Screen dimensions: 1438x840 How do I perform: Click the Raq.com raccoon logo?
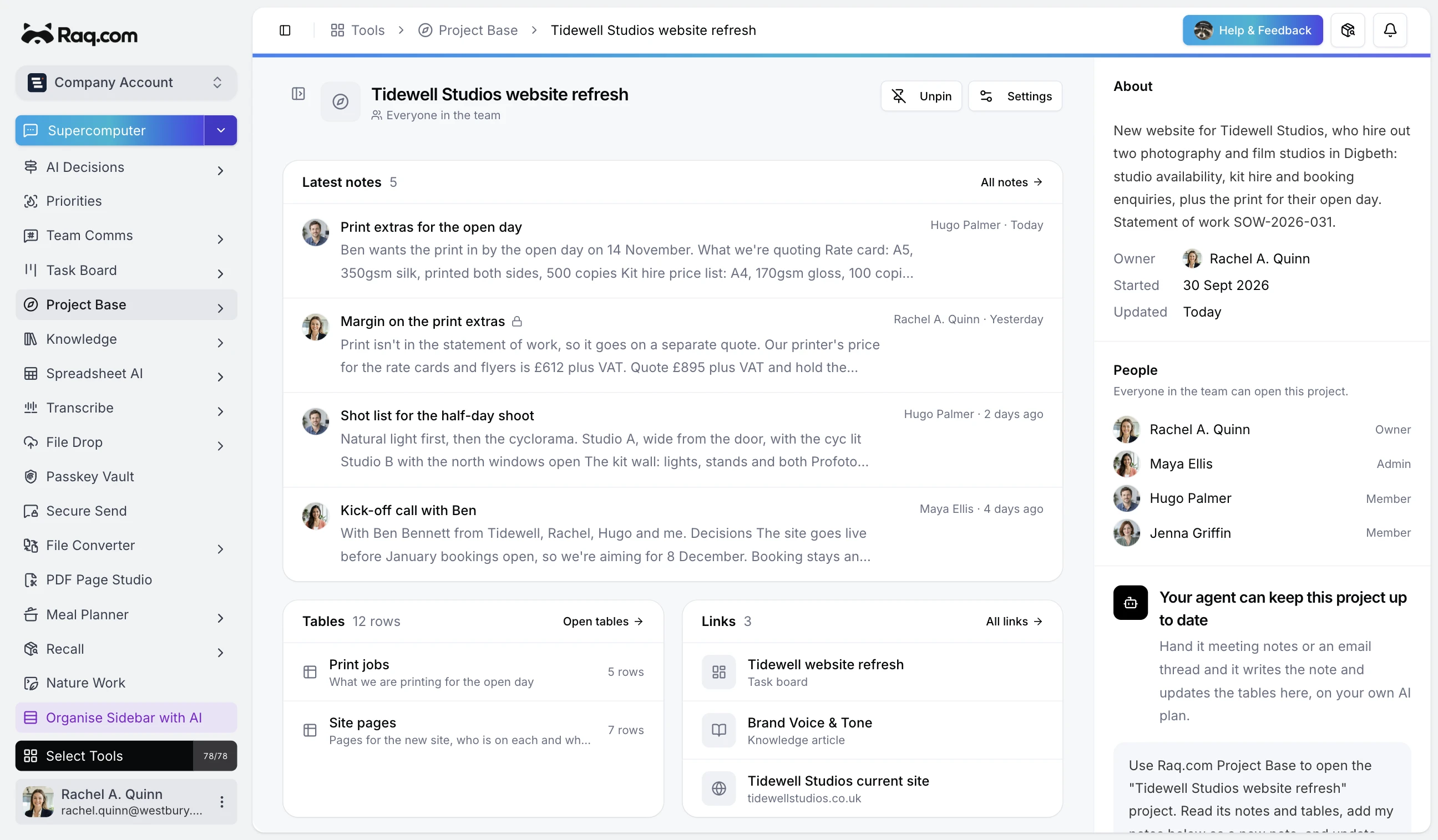tap(79, 34)
